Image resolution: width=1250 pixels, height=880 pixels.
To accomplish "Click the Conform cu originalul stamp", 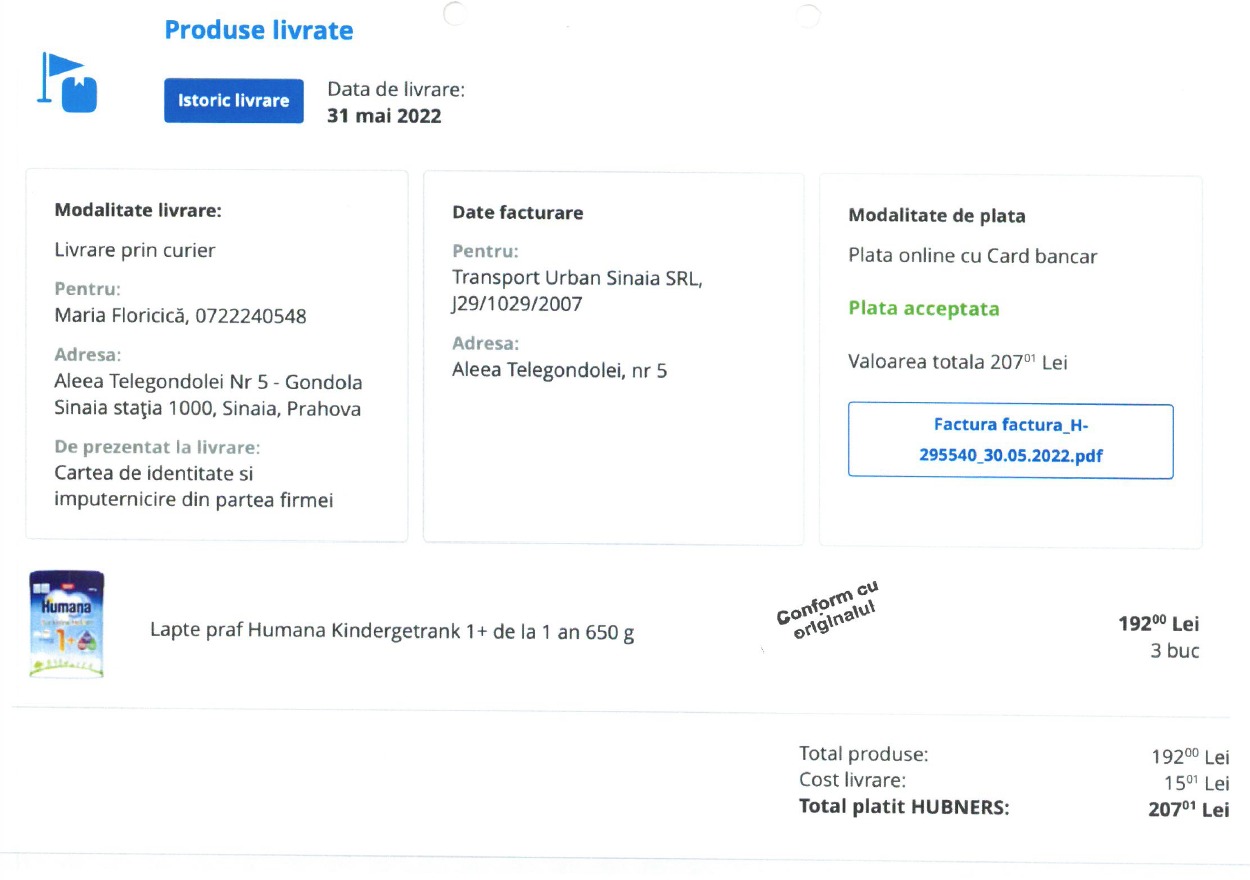I will click(x=827, y=609).
